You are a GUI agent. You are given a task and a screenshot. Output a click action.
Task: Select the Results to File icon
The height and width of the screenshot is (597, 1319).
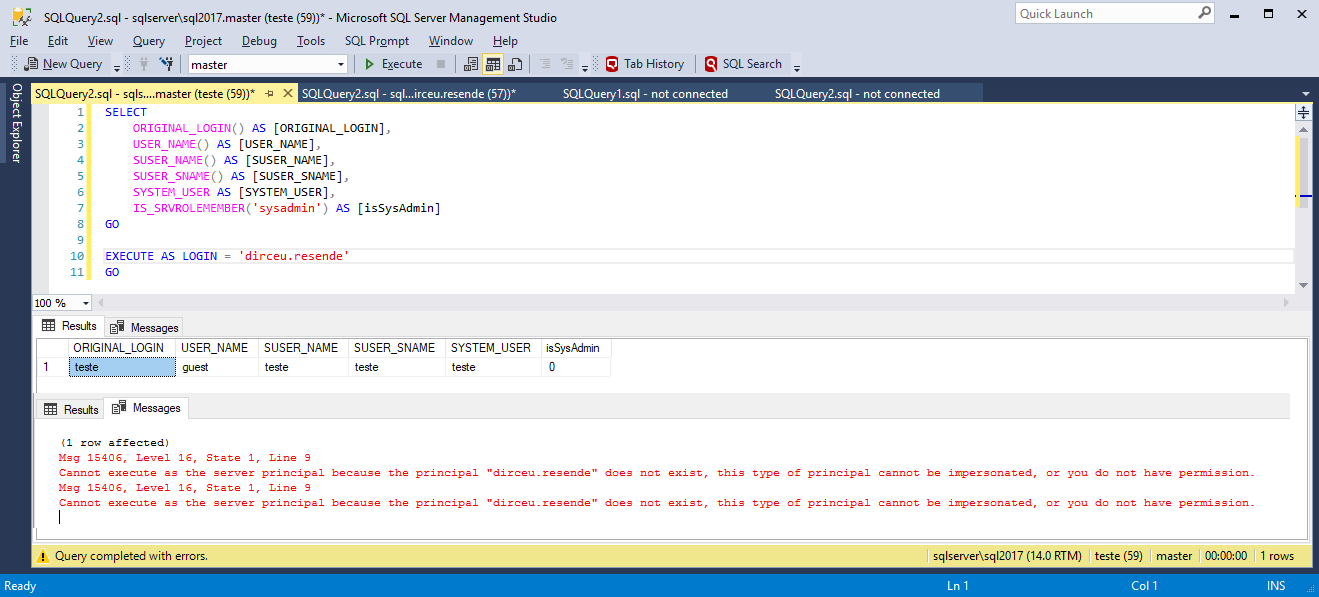click(513, 64)
